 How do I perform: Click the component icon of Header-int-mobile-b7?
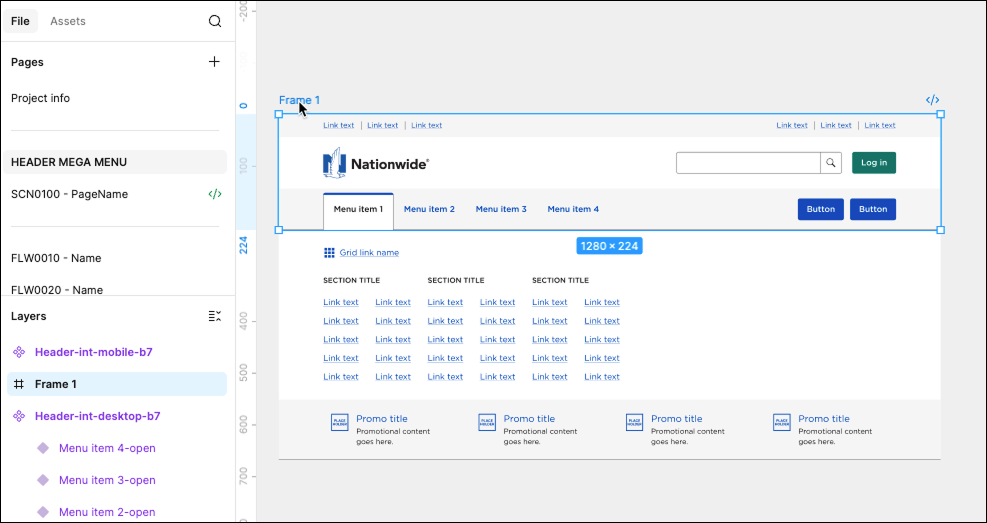click(20, 352)
